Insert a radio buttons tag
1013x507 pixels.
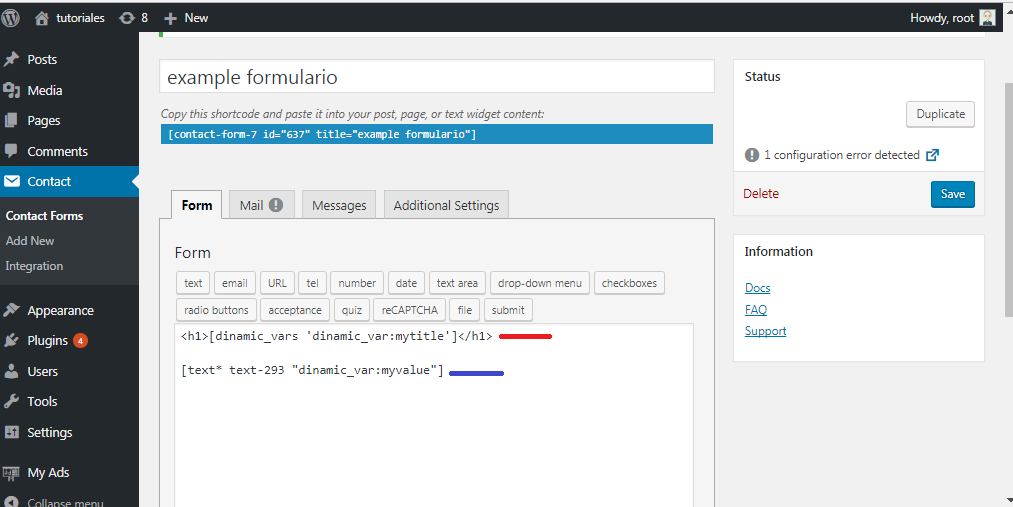pos(216,310)
